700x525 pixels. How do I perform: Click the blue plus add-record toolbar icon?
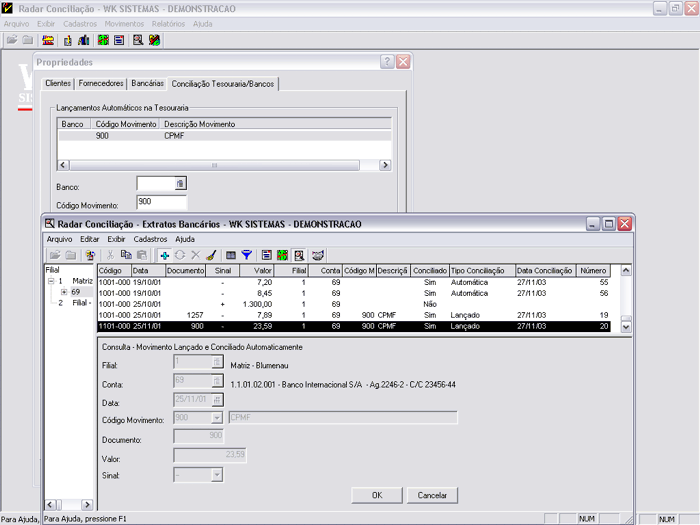(164, 255)
